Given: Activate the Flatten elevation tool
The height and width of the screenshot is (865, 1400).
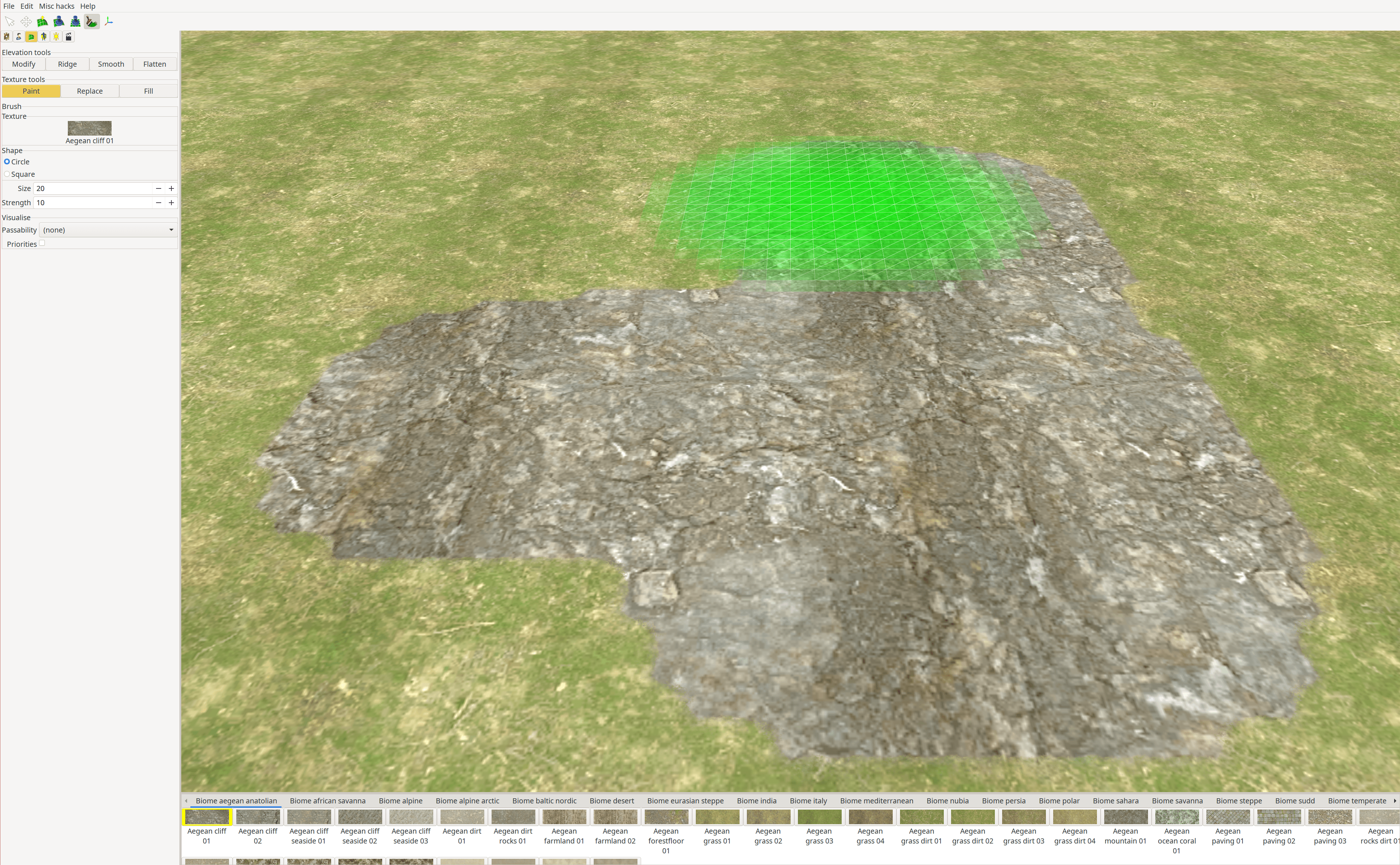Looking at the screenshot, I should tap(155, 63).
